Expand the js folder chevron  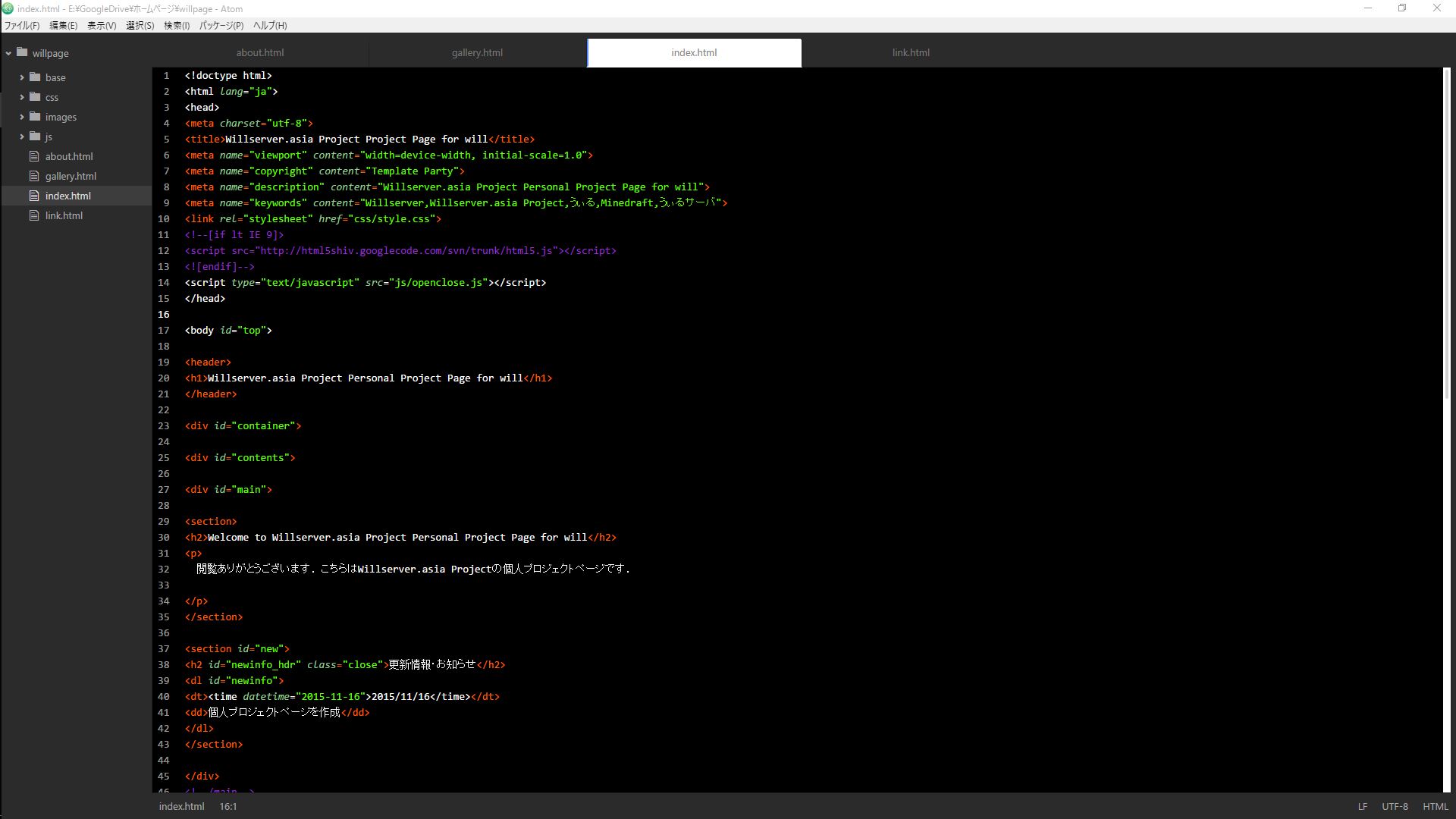[x=22, y=136]
